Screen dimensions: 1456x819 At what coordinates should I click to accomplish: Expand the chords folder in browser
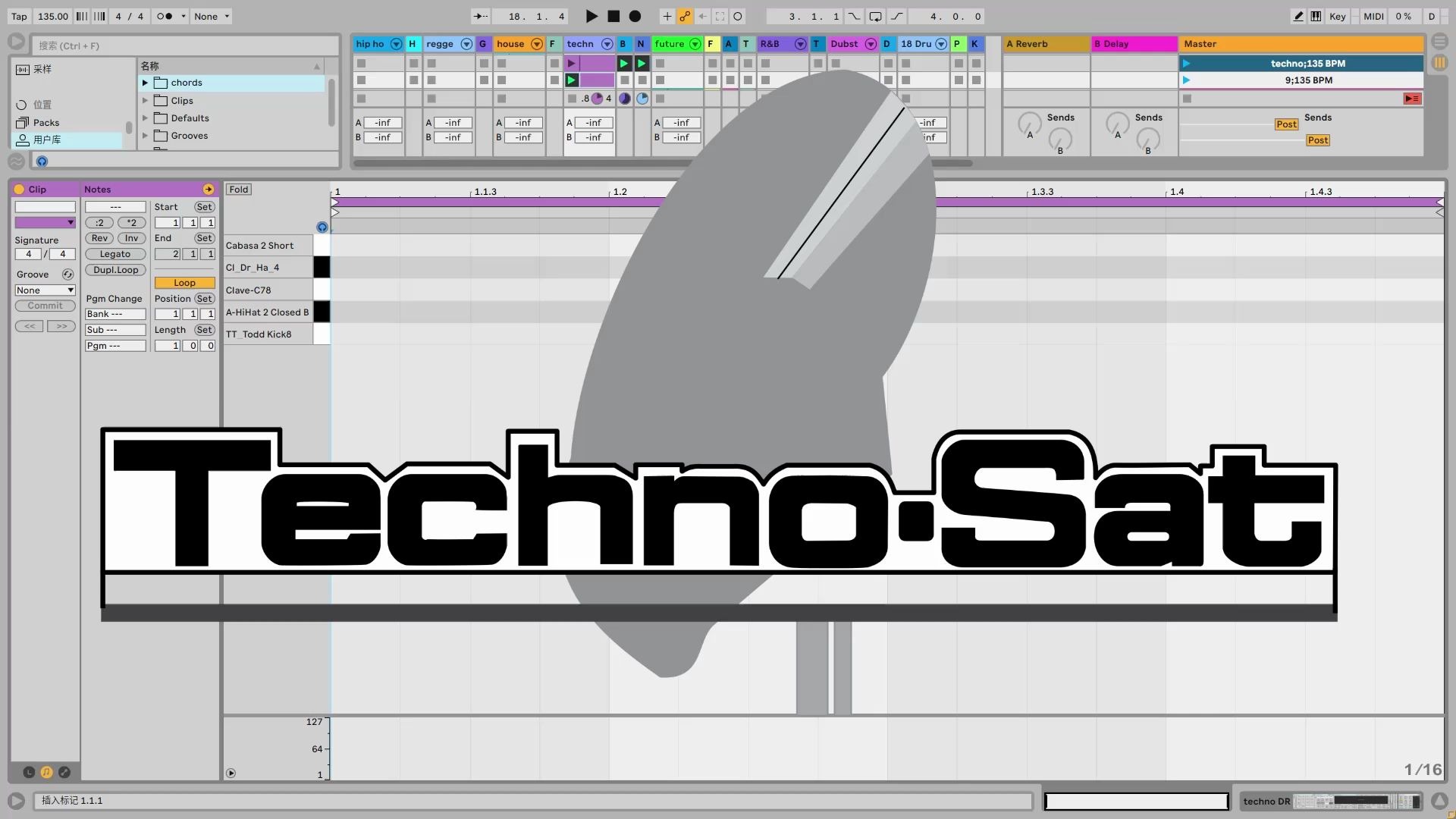click(x=145, y=82)
